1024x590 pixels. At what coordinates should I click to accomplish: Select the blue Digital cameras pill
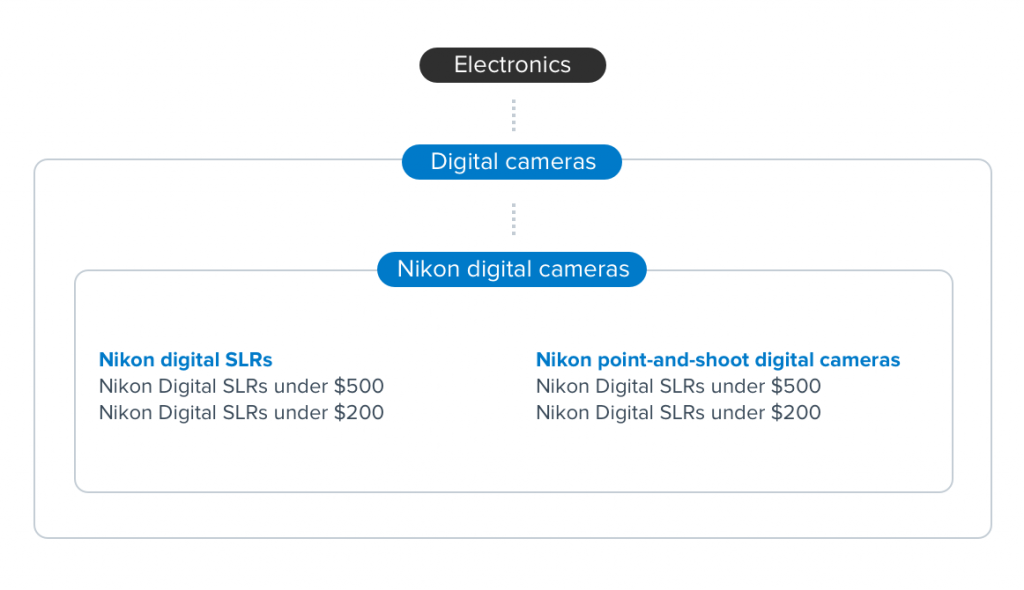coord(512,161)
